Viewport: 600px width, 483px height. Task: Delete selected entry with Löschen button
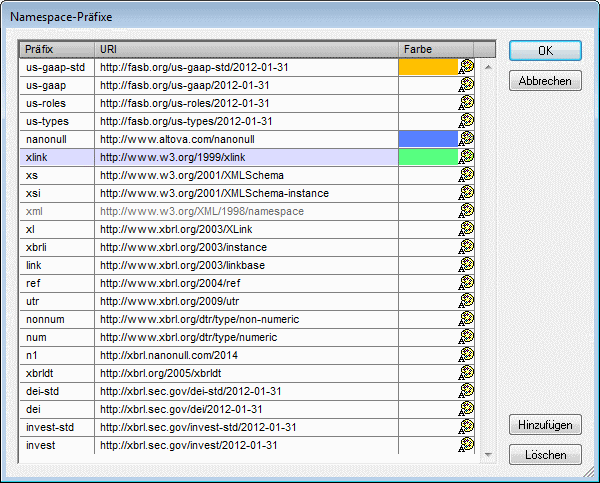(x=545, y=455)
